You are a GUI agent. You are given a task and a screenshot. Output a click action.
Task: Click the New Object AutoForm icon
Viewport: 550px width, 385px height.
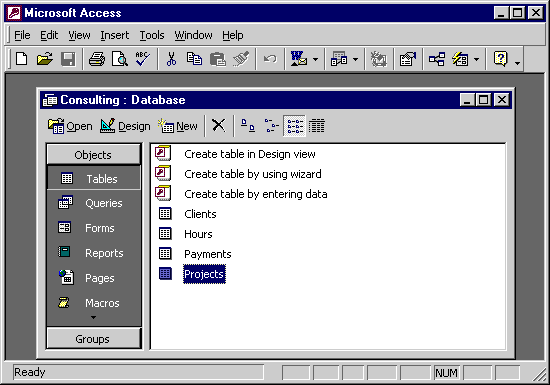(x=460, y=59)
